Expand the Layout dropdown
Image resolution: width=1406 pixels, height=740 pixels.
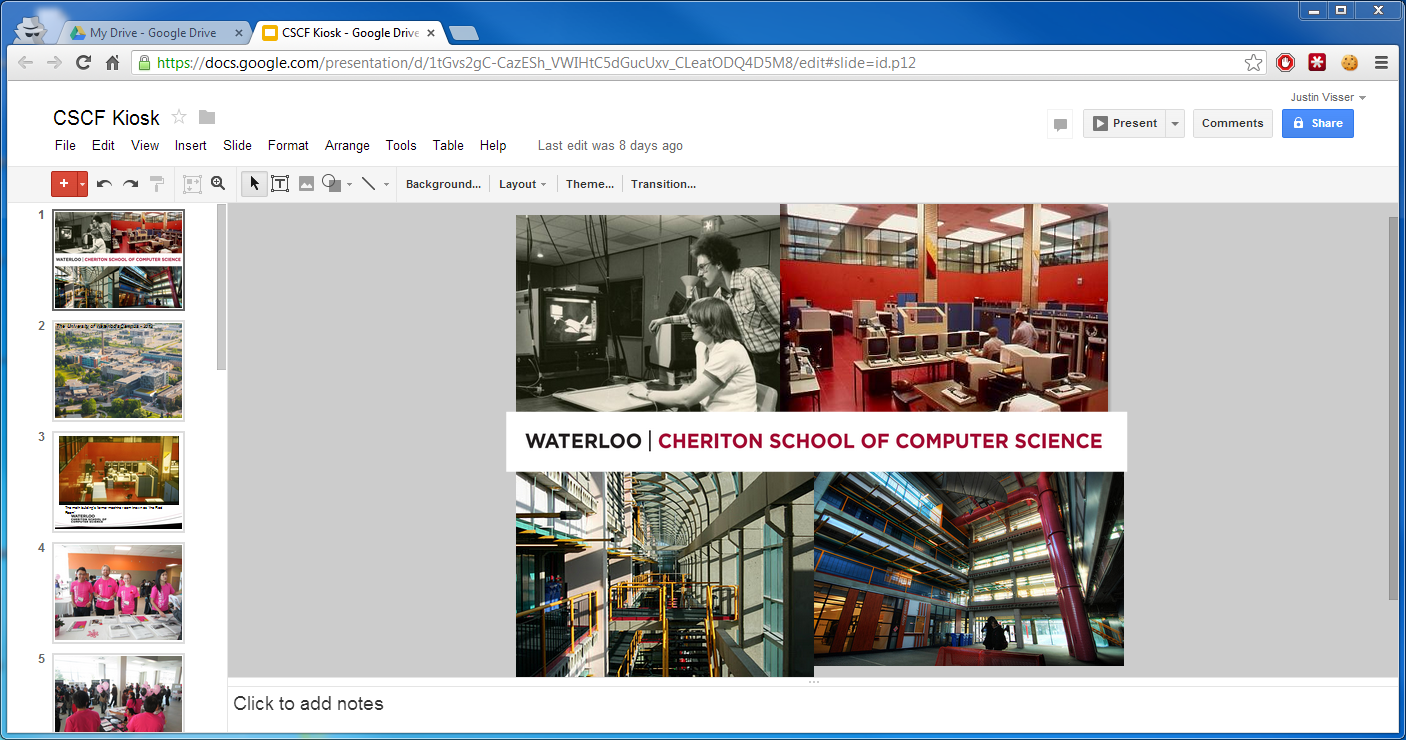(523, 184)
